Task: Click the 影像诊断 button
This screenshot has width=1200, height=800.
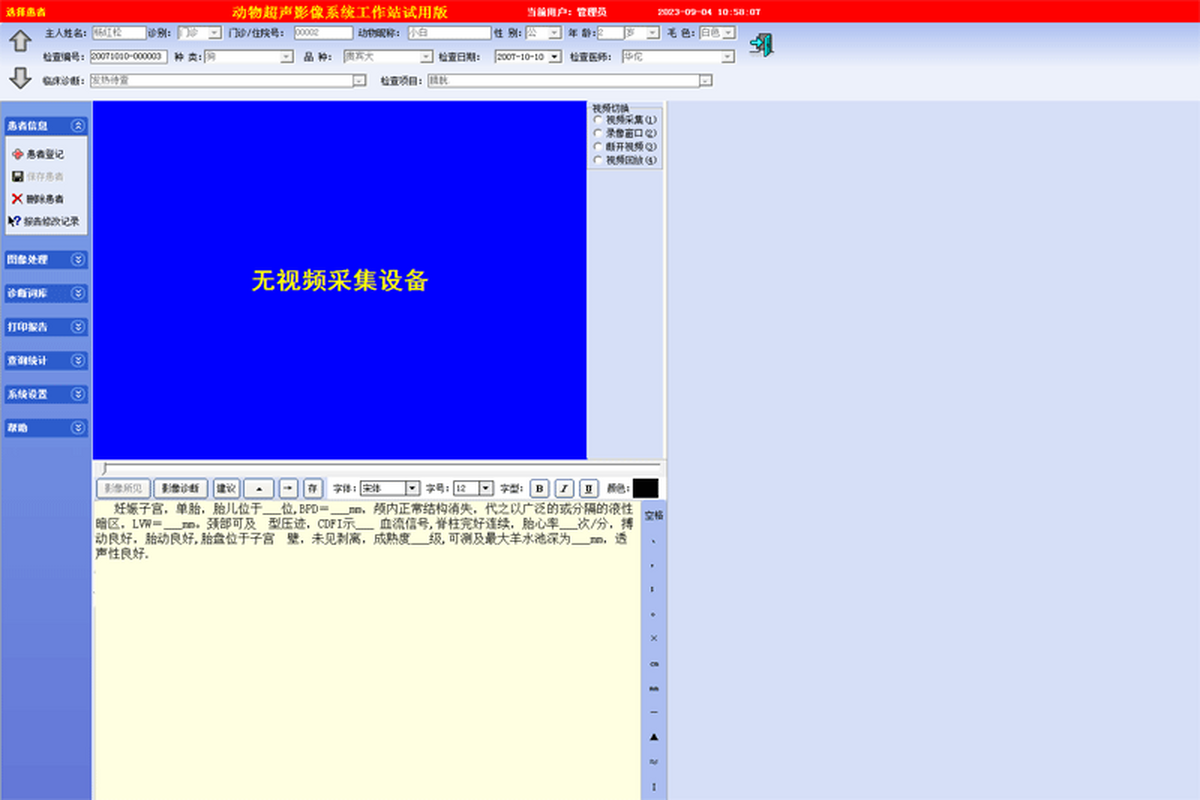Action: click(181, 488)
